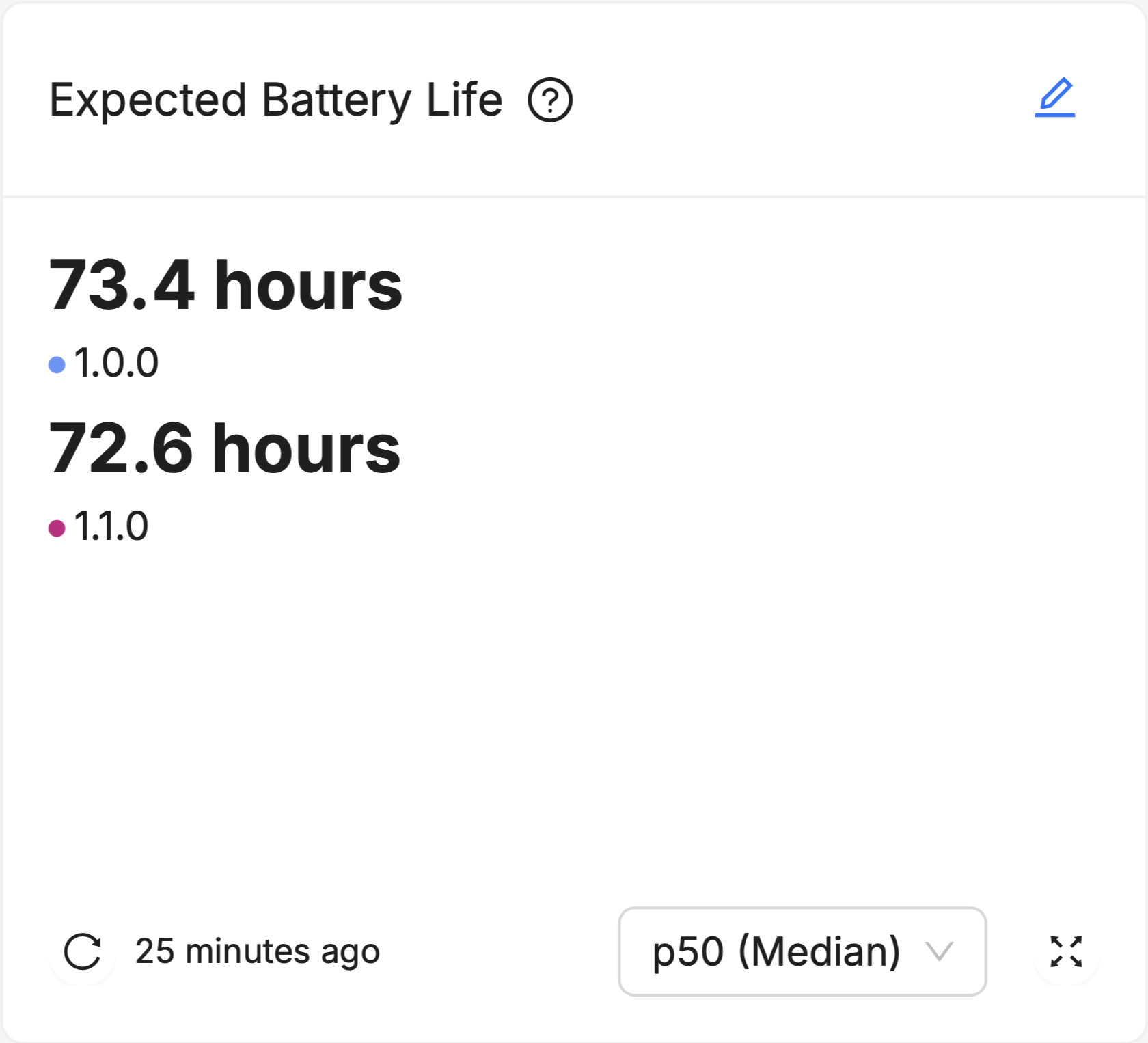The image size is (1148, 1043).
Task: Click the 1.1.0 legend label
Action: pyautogui.click(x=112, y=525)
